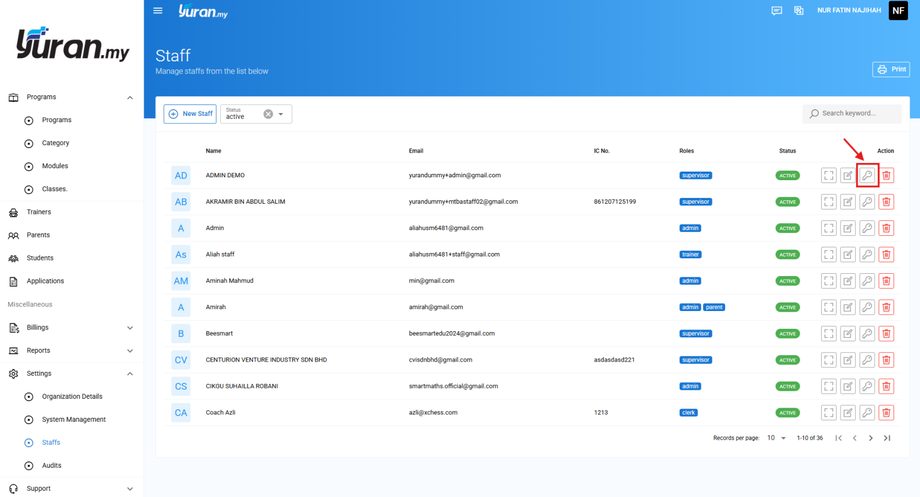
Task: Click the translate language icon in header
Action: click(799, 11)
